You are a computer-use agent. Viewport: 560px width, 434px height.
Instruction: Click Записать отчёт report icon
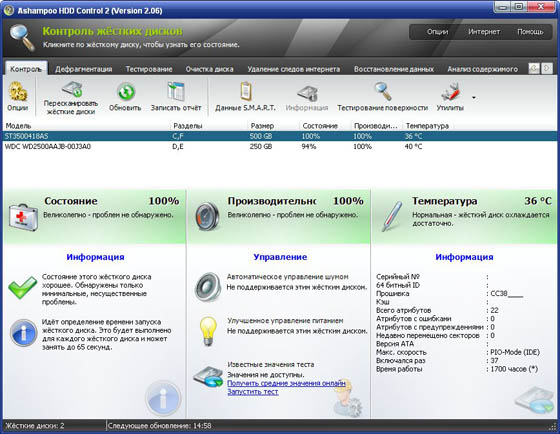coord(176,91)
